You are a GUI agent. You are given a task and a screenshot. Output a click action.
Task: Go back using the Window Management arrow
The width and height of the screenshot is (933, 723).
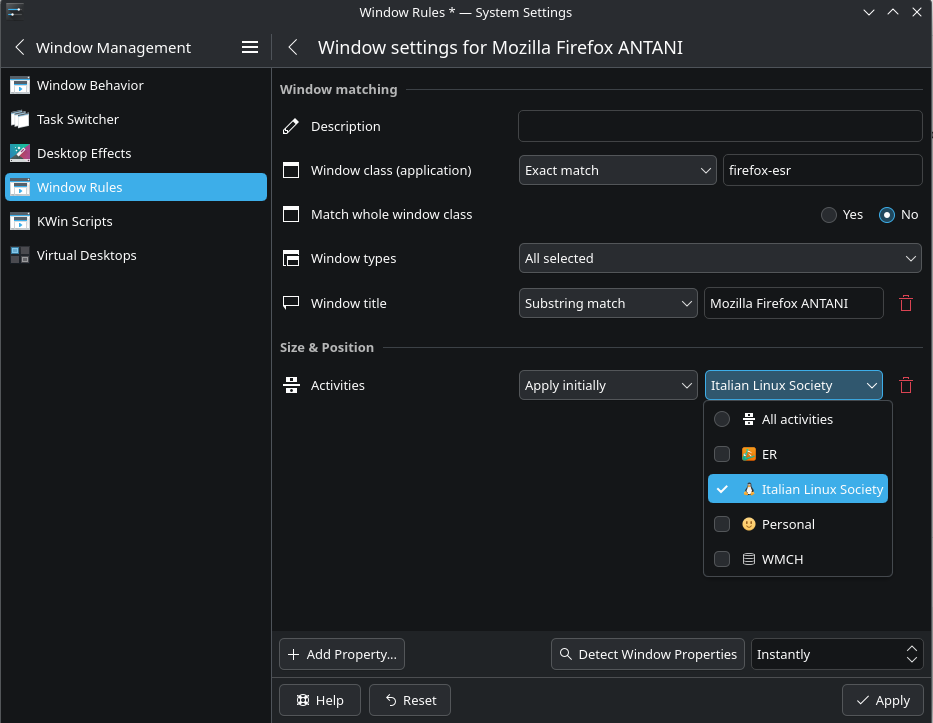pyautogui.click(x=20, y=47)
